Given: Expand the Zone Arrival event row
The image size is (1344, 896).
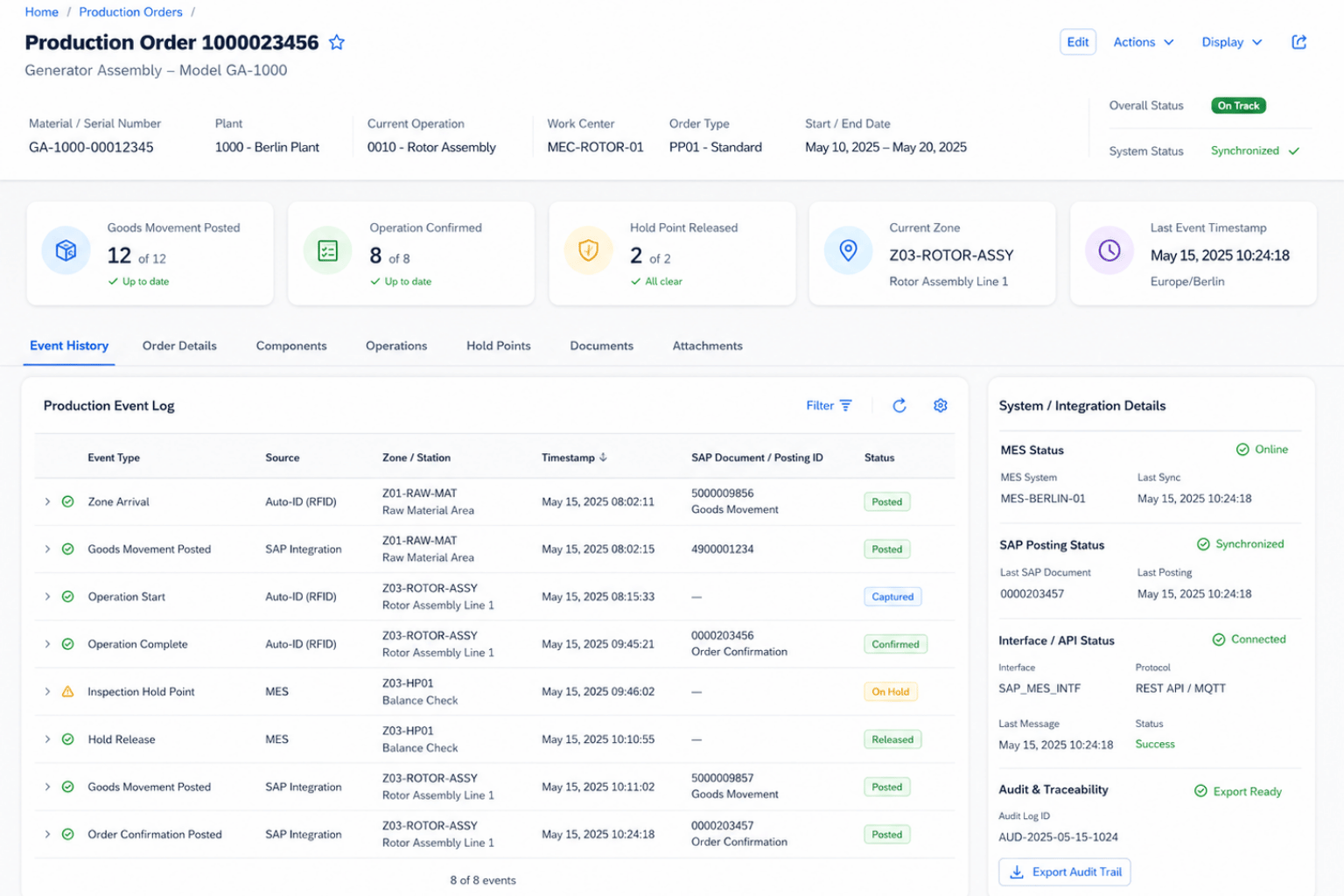Looking at the screenshot, I should tap(47, 501).
